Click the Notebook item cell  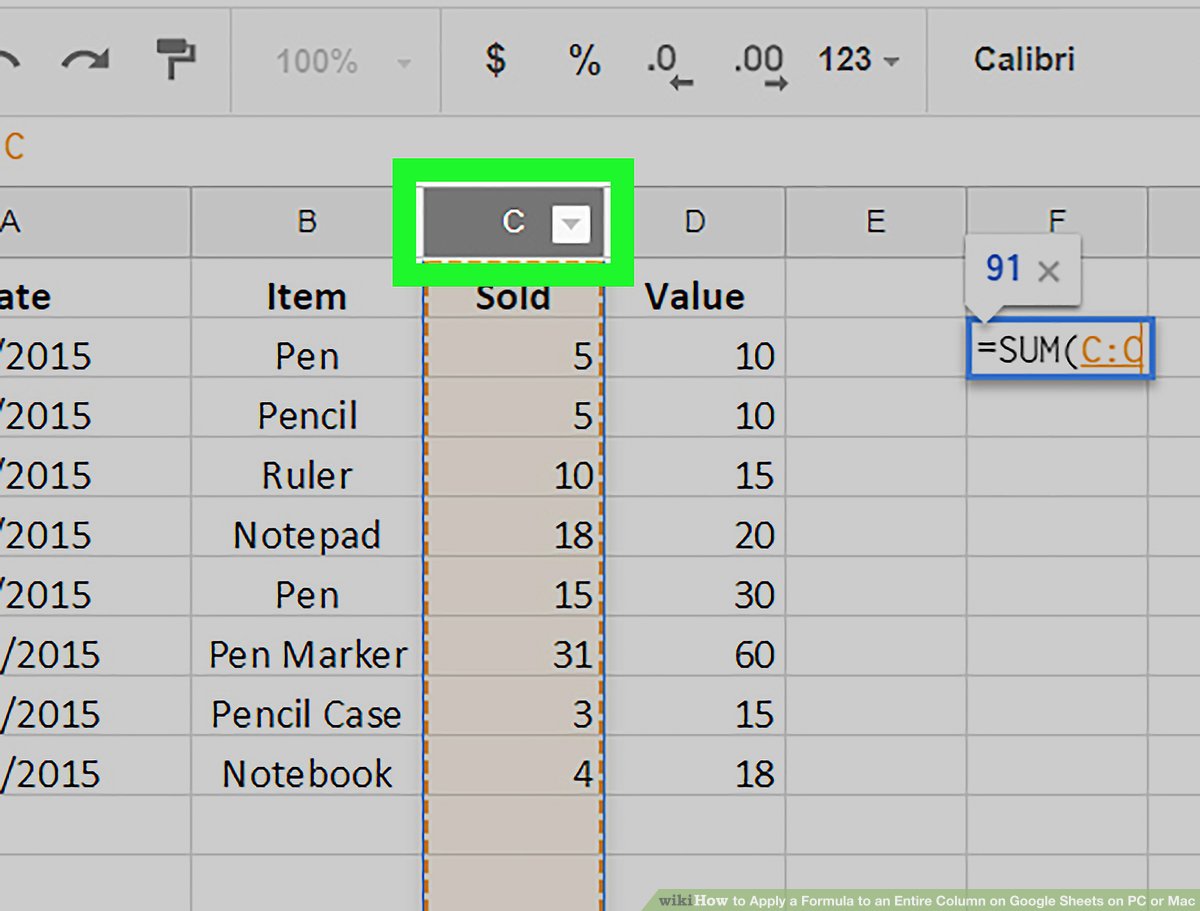(306, 774)
